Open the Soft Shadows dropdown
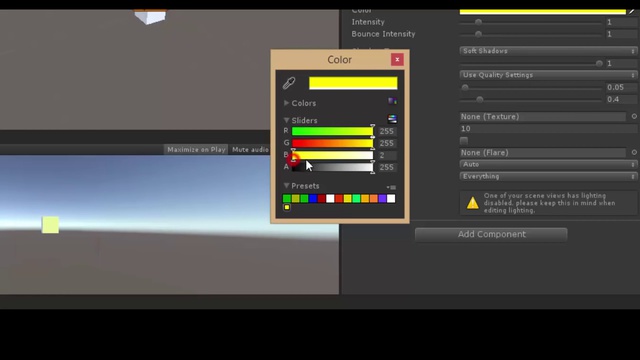Screen dimensions: 640x360 point(548,51)
